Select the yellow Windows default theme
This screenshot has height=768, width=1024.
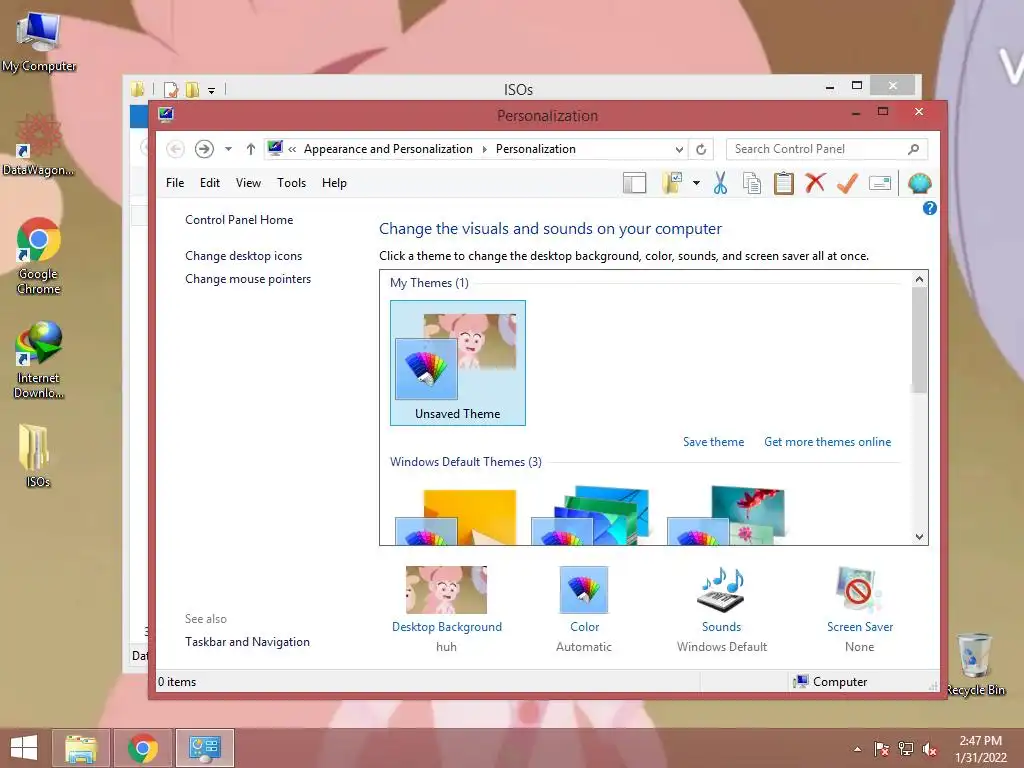456,516
